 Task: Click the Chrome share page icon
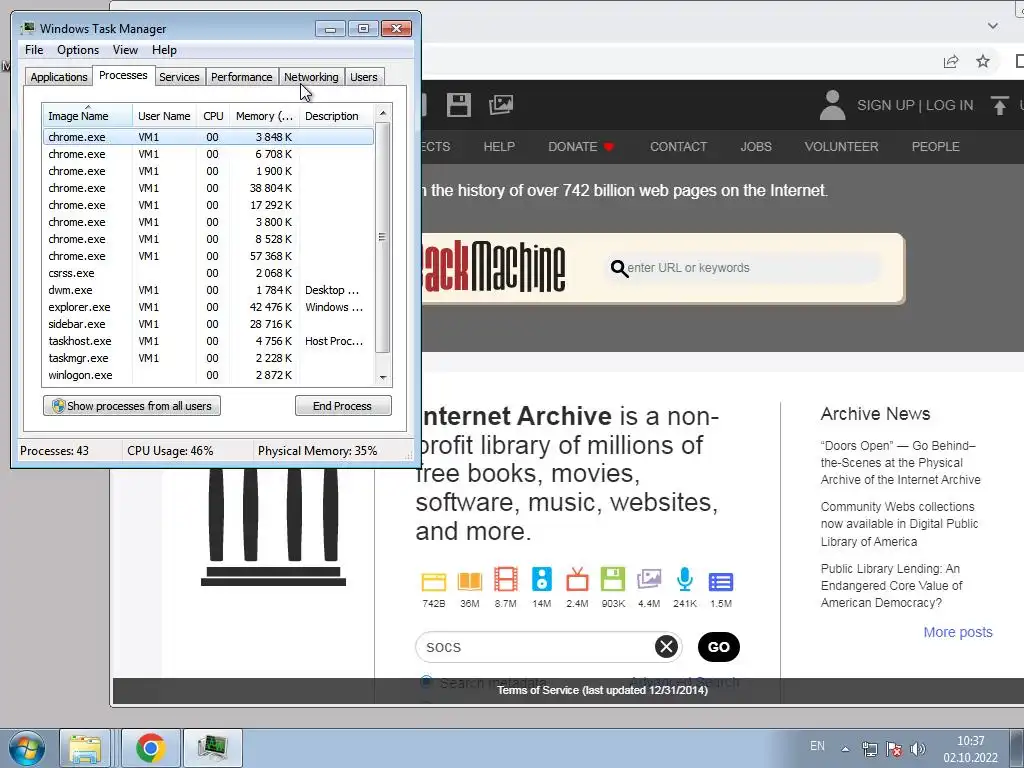951,61
